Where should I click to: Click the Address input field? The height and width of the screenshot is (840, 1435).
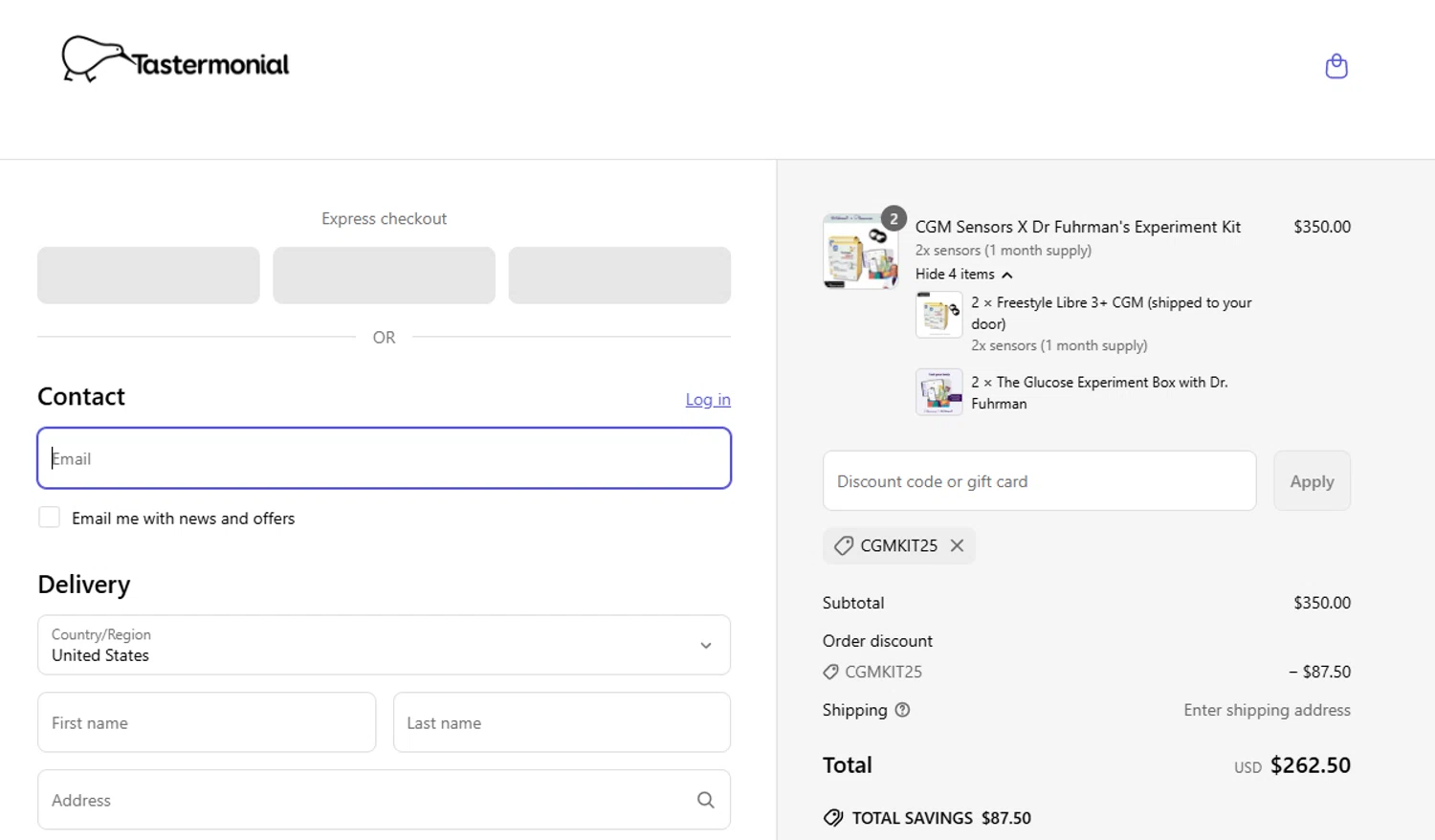coord(384,800)
